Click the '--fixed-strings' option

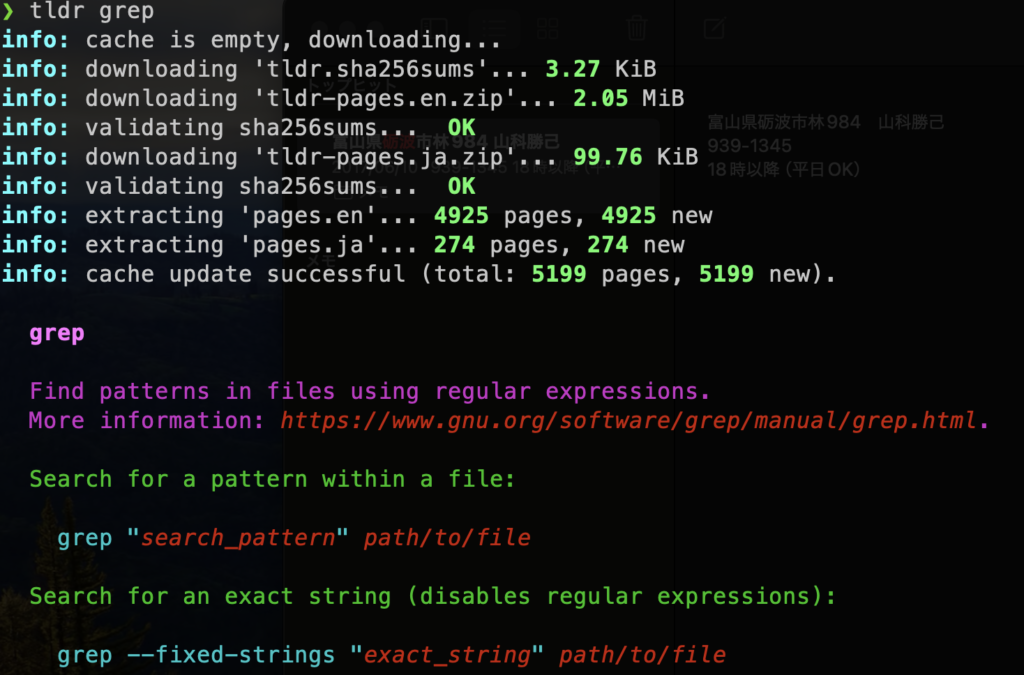[x=231, y=655]
